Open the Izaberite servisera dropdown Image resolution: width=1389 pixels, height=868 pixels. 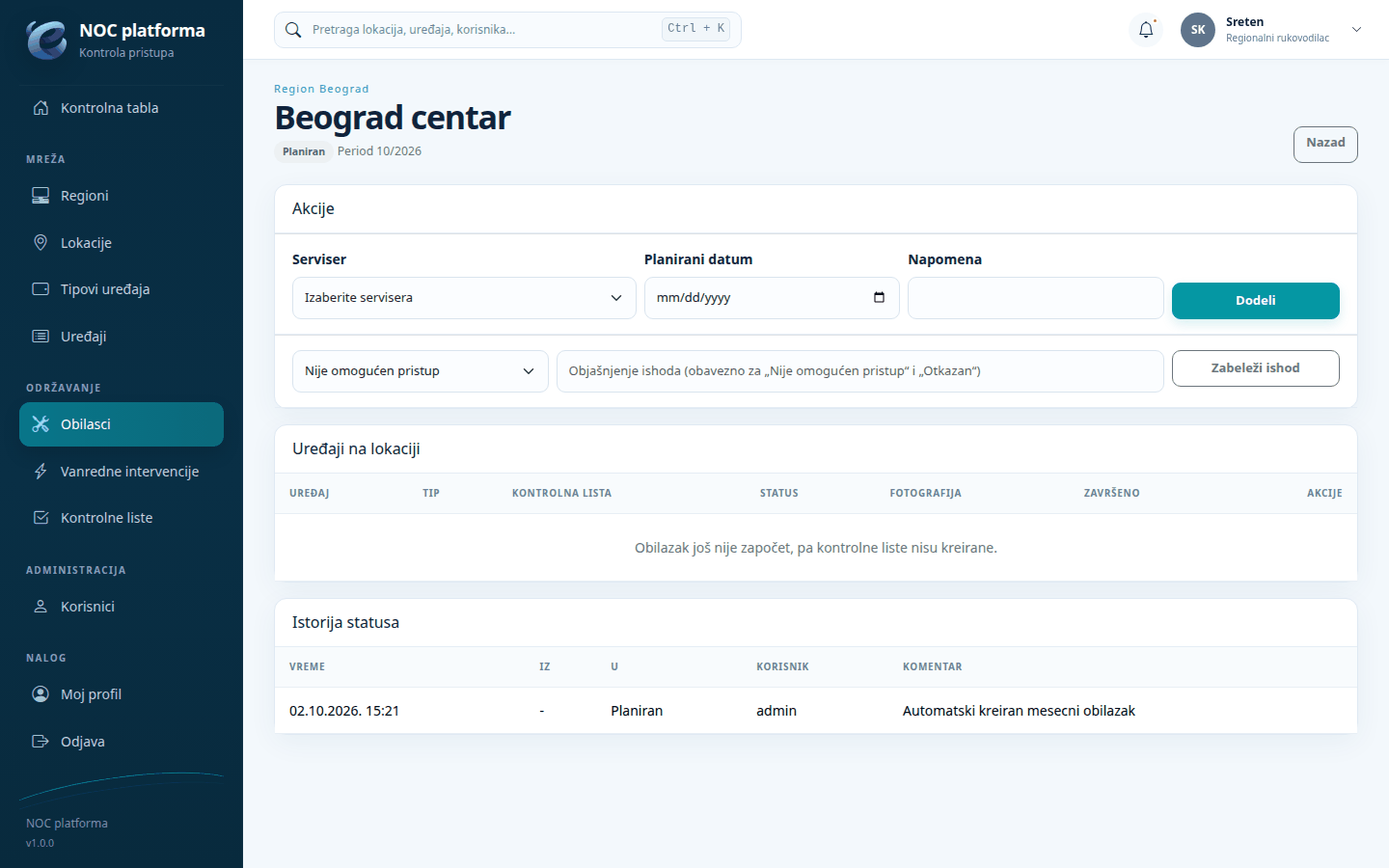coord(464,298)
